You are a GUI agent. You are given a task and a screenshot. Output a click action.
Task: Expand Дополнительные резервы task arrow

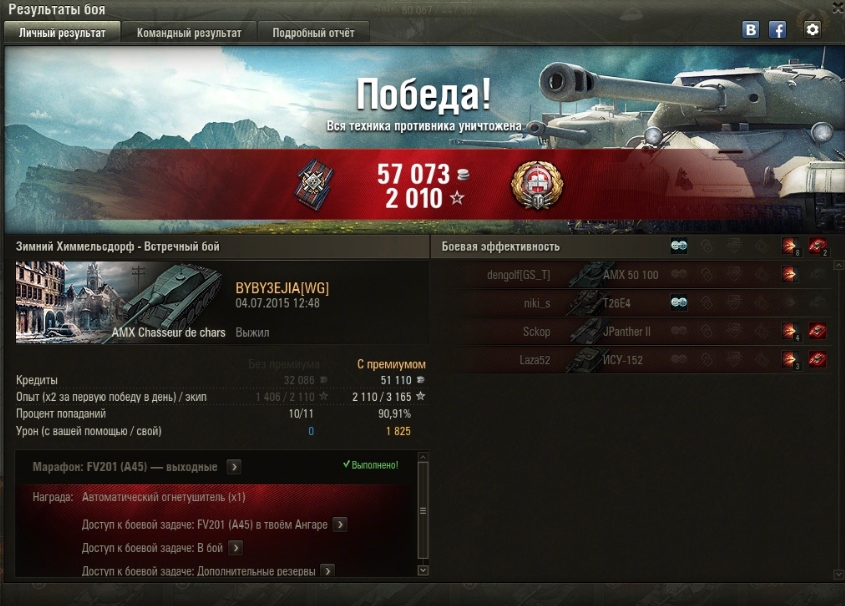click(x=327, y=571)
